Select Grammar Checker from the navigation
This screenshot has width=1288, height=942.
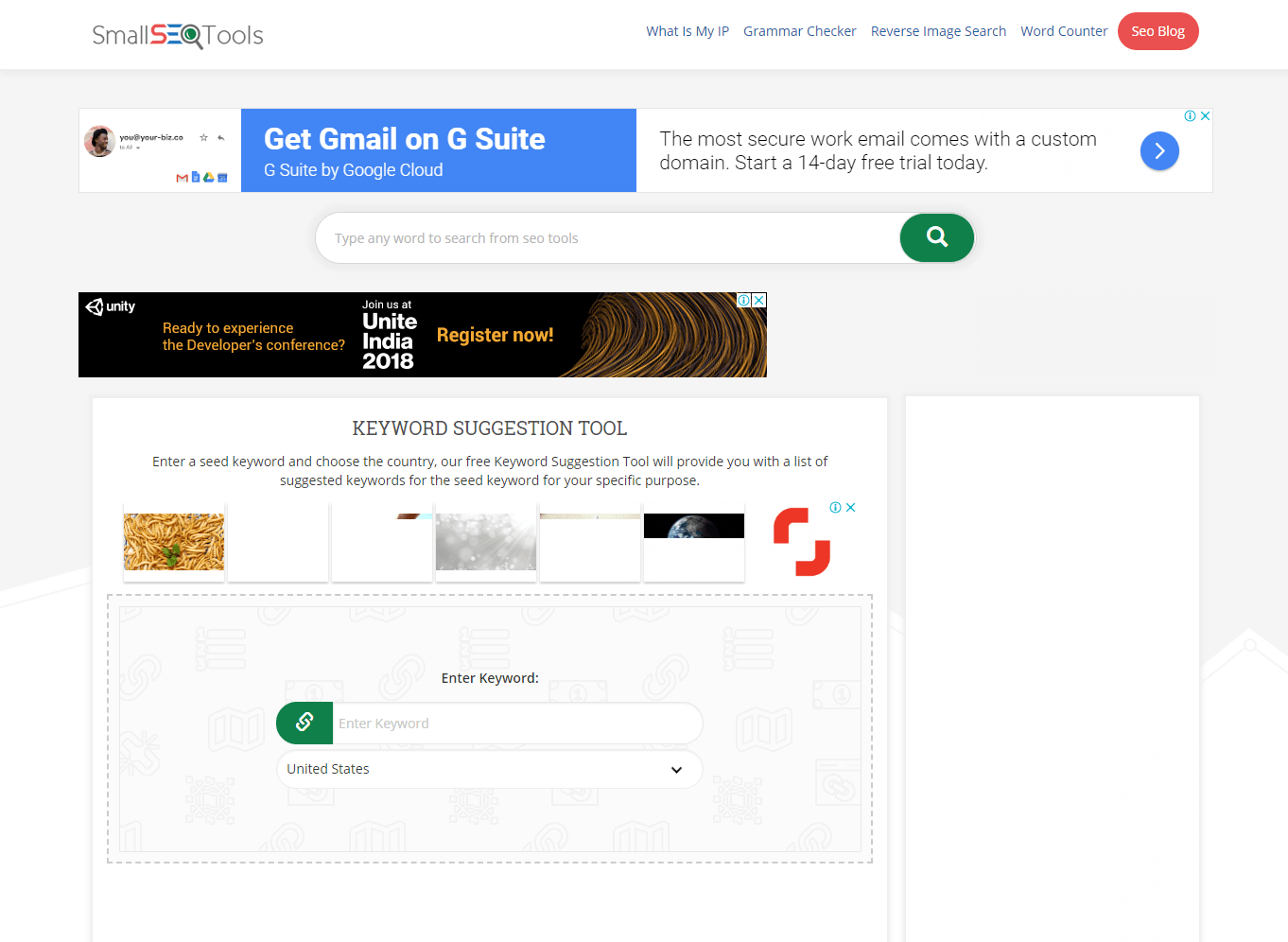coord(799,30)
